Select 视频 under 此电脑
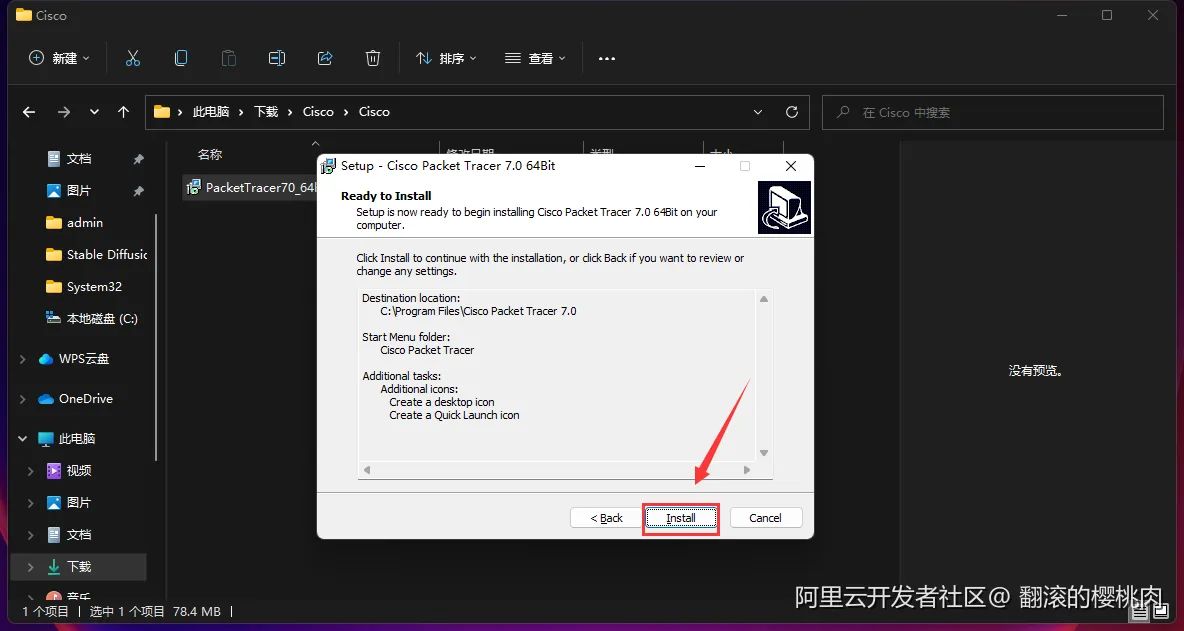Viewport: 1184px width, 631px height. (x=79, y=471)
